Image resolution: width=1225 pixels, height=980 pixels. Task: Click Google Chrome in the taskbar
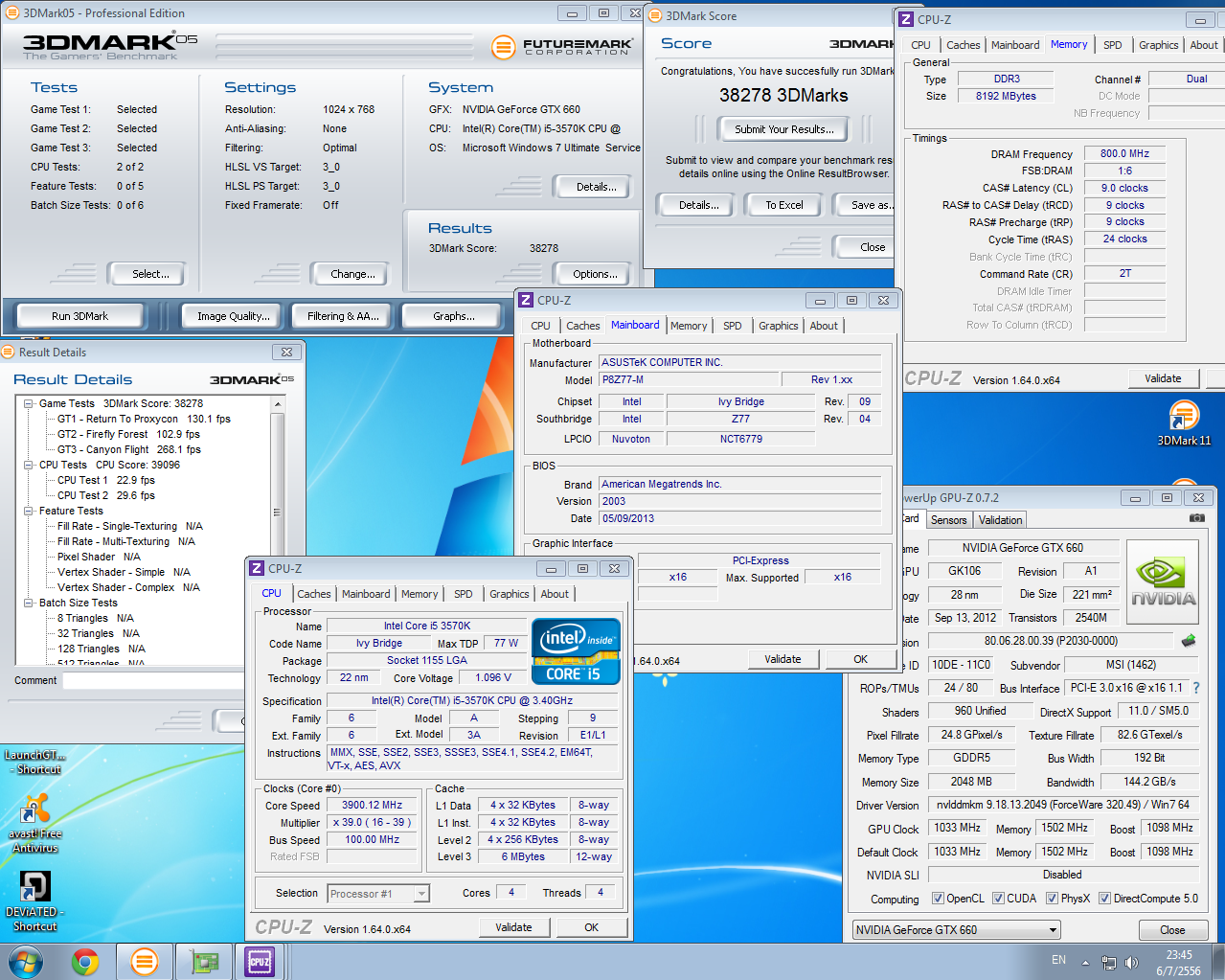(85, 961)
